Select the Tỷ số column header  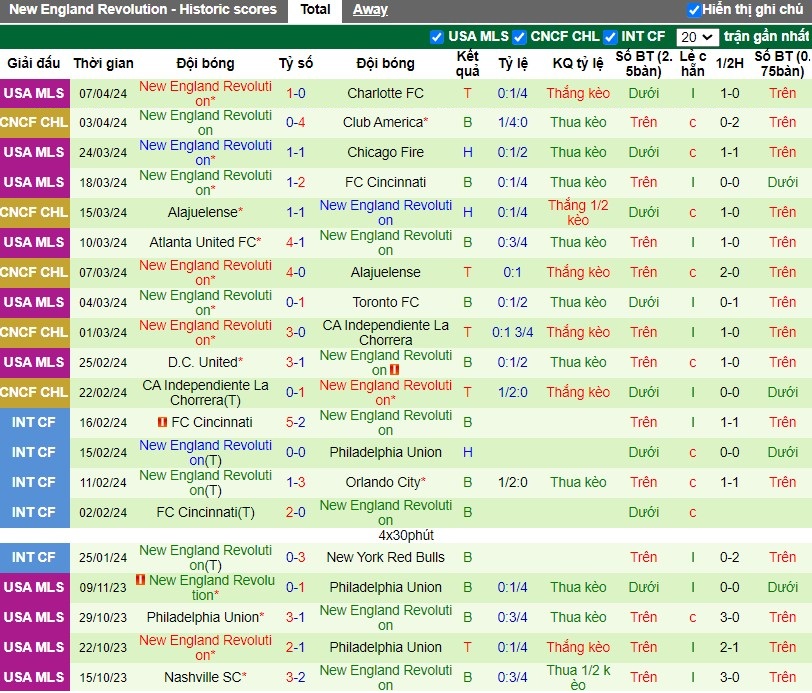pos(296,63)
